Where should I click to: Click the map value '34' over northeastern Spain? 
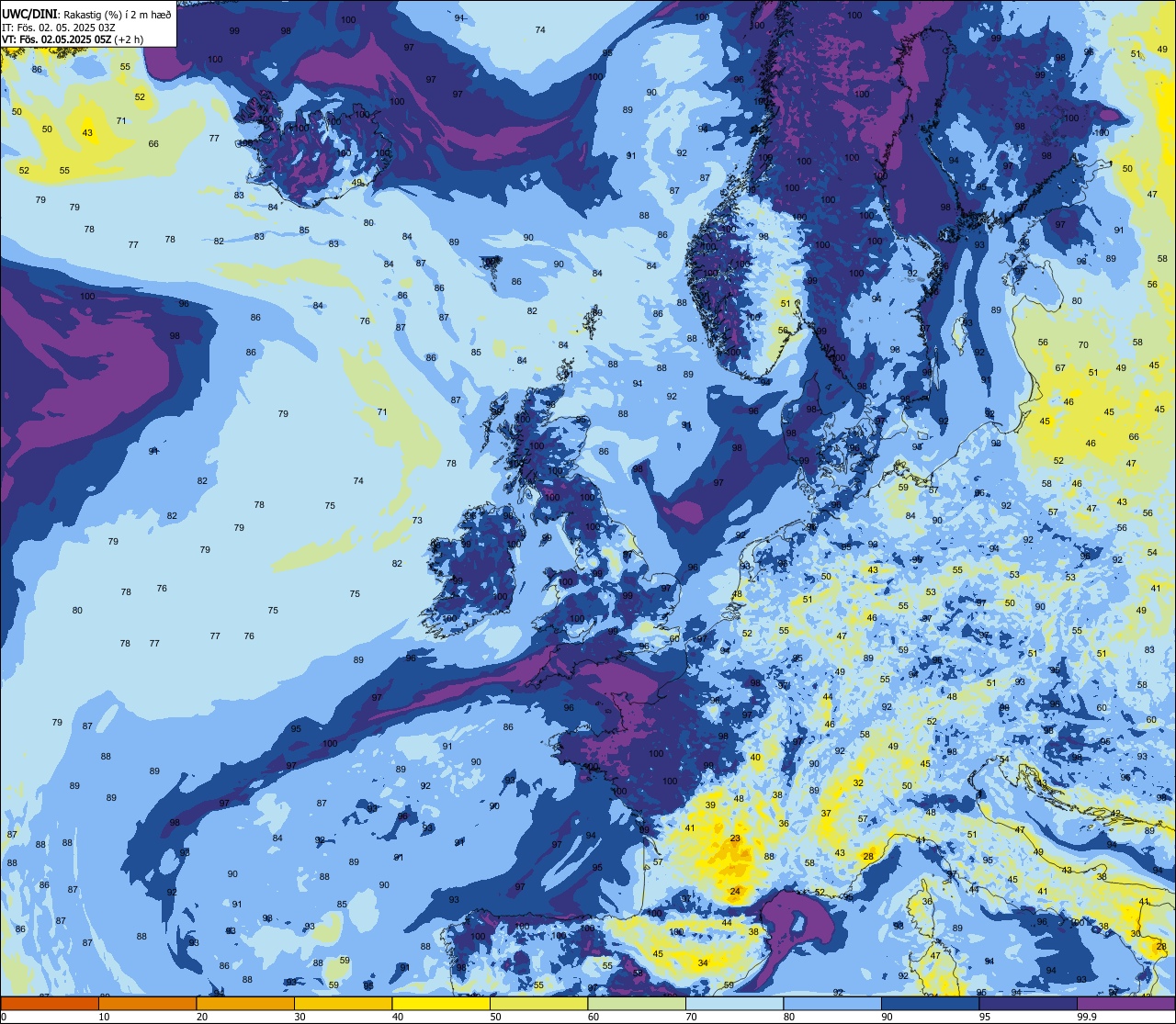click(x=703, y=962)
